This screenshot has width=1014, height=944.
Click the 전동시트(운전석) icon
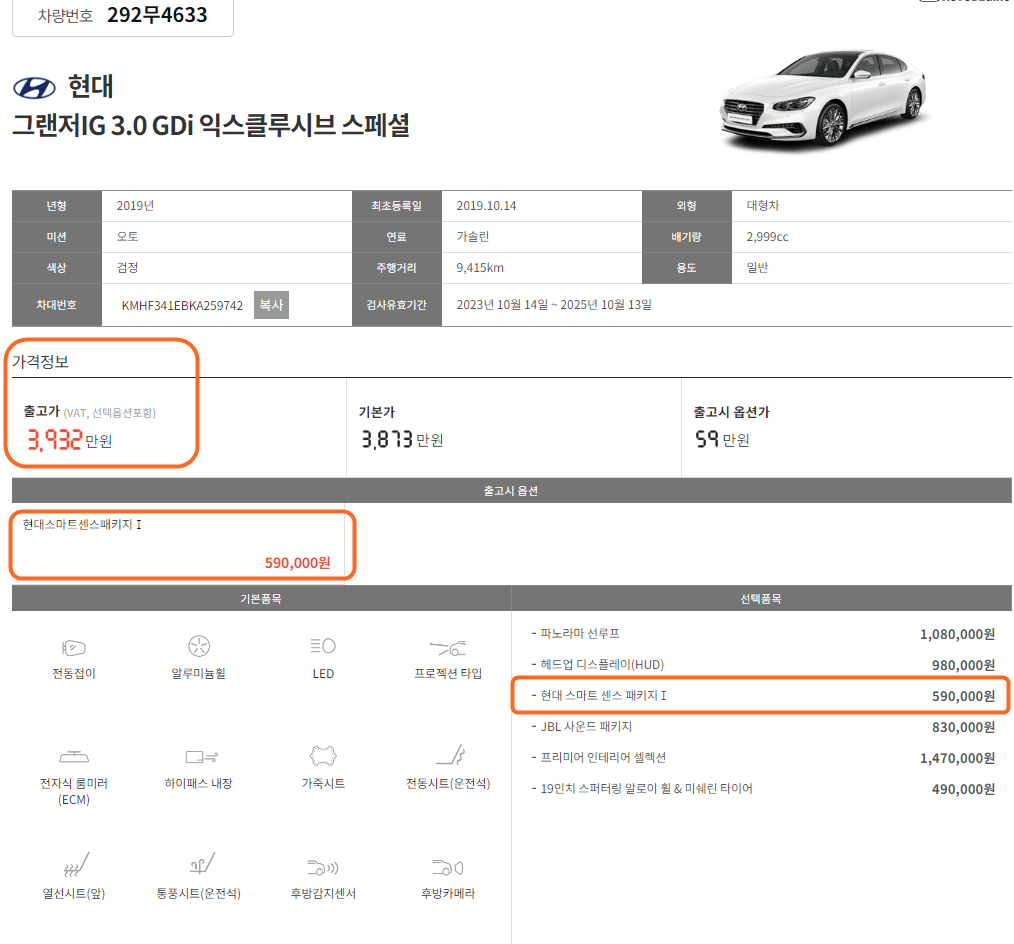[x=450, y=755]
